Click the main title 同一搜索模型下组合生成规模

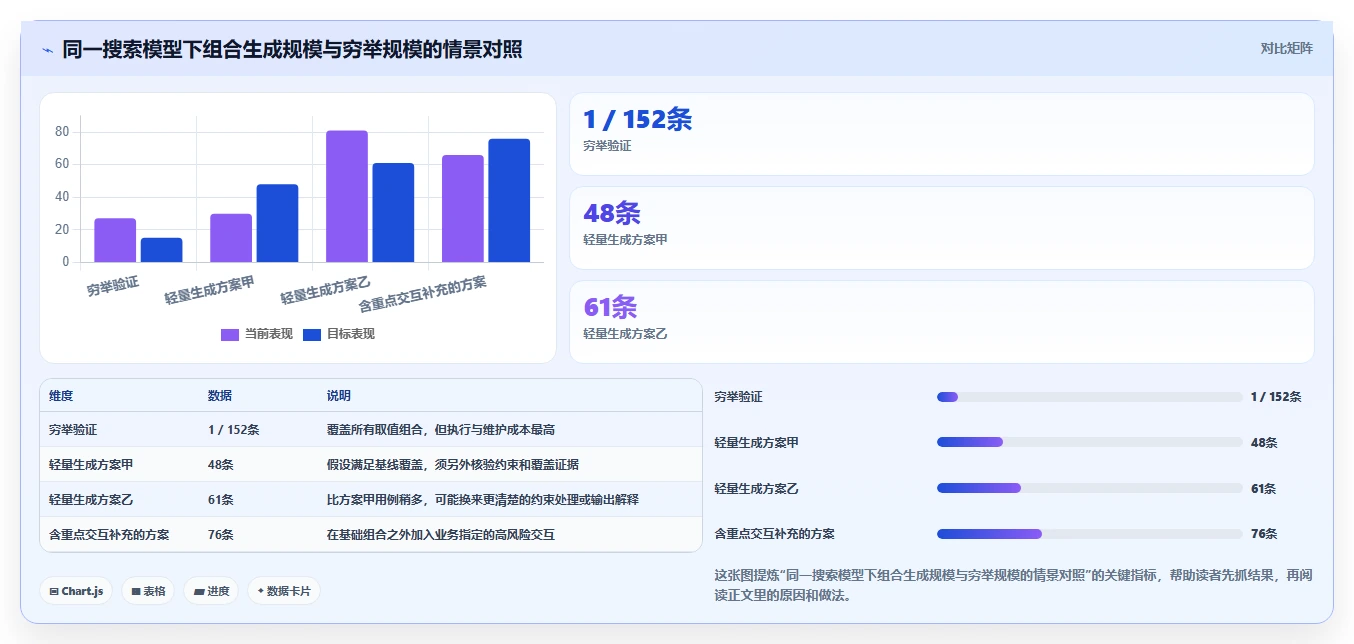pyautogui.click(x=292, y=50)
